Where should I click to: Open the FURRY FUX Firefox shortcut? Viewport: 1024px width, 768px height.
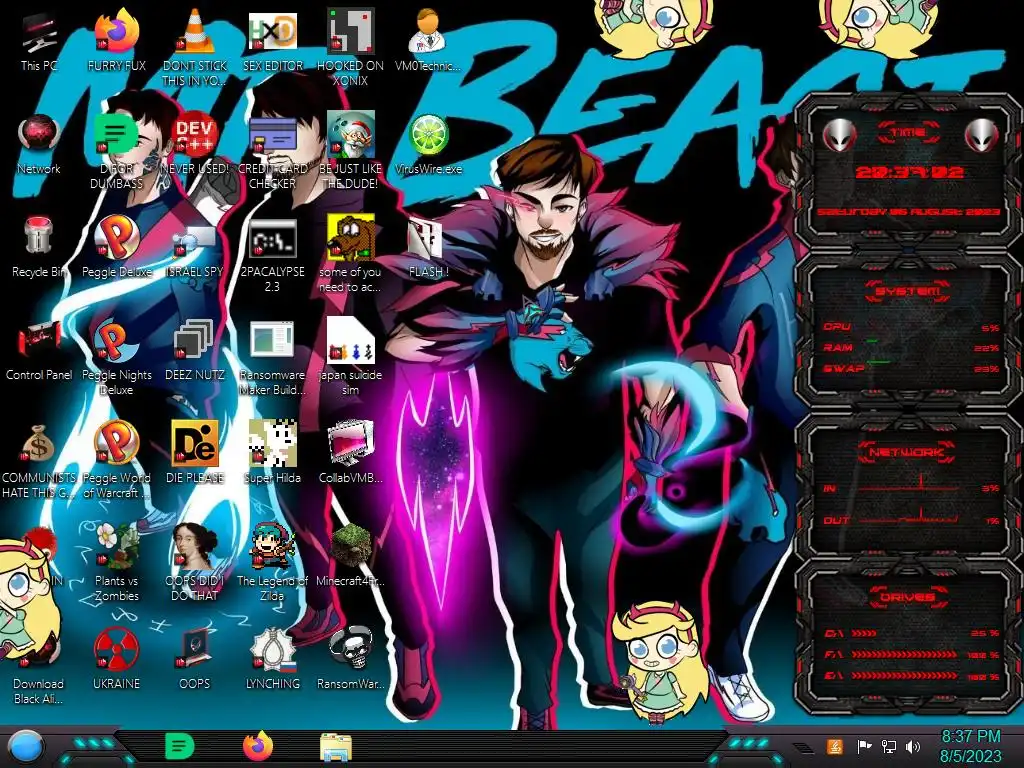117,31
